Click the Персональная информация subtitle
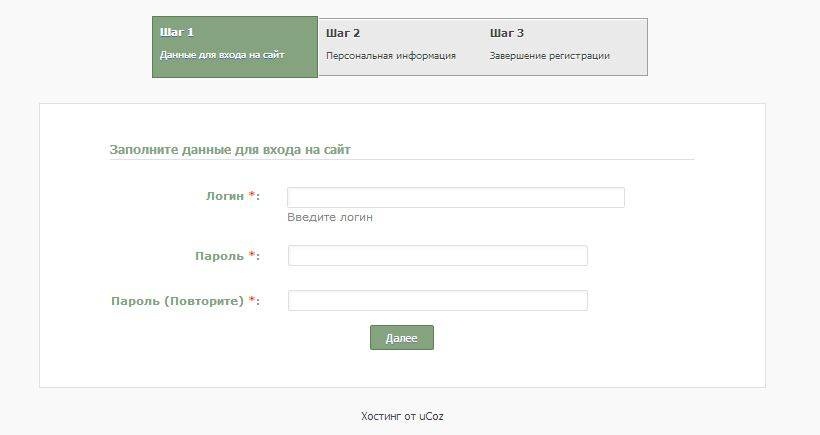 tap(391, 55)
